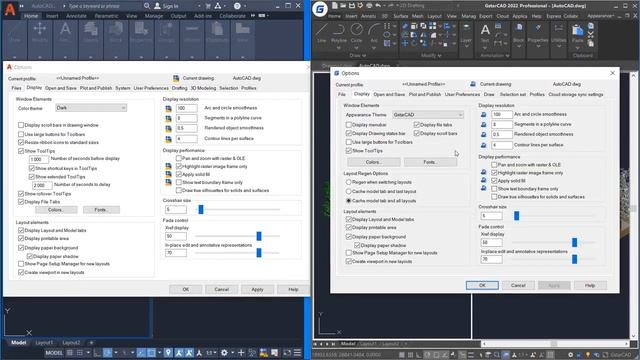This screenshot has height=360, width=640.
Task: Open the Profiles tab in AutoCAD Options
Action: click(x=249, y=88)
